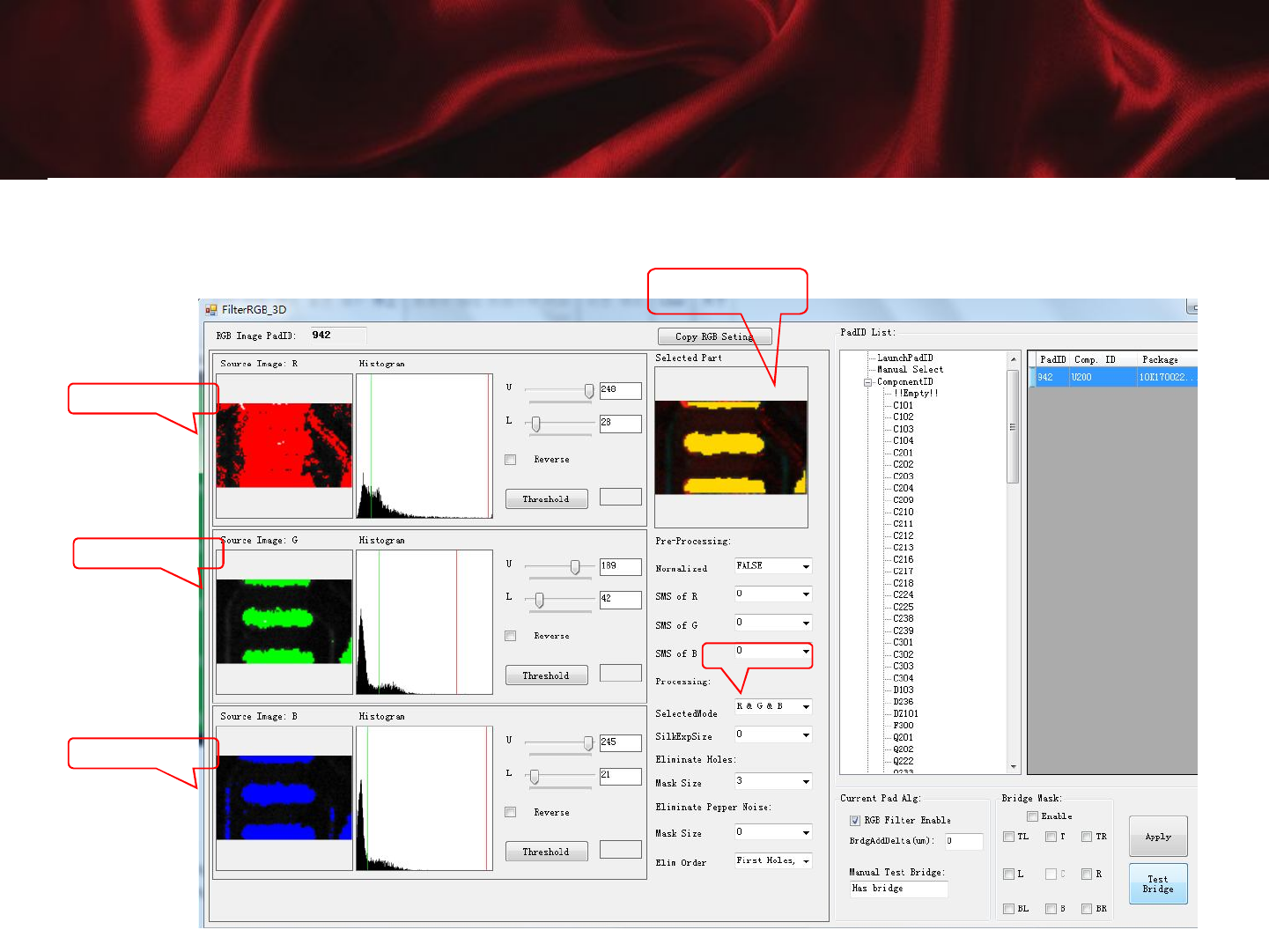The height and width of the screenshot is (952, 1269).
Task: Check the BL bridge mask checkbox
Action: (x=1008, y=909)
